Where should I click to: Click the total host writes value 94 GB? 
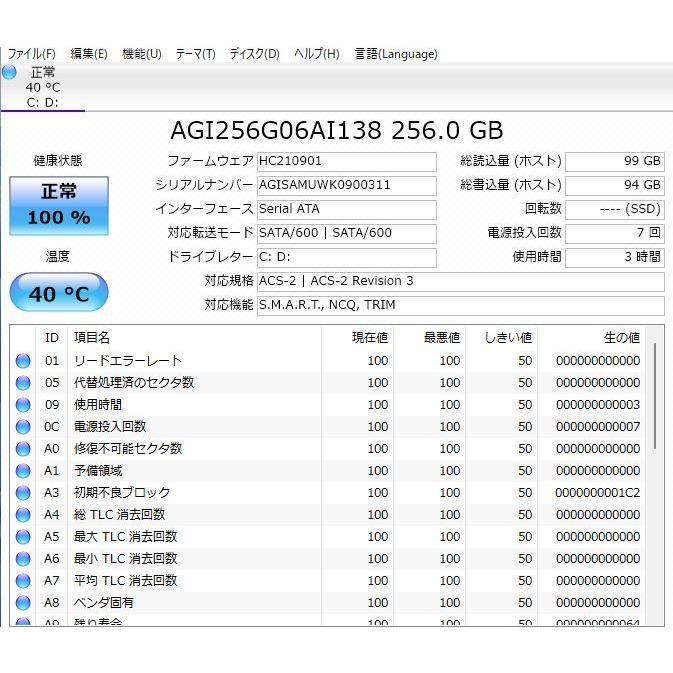coord(615,186)
